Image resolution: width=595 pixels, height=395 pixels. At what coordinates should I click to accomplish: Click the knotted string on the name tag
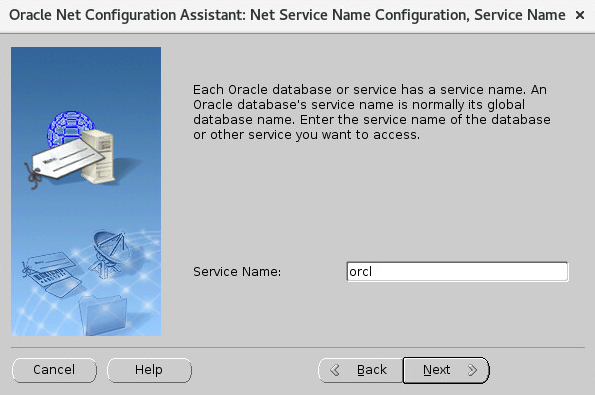(33, 176)
